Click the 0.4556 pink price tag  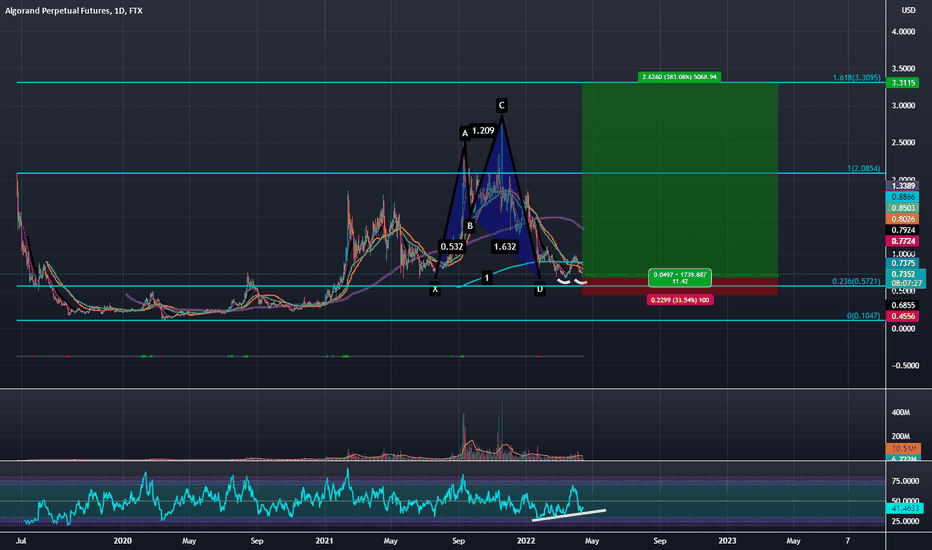pos(902,316)
